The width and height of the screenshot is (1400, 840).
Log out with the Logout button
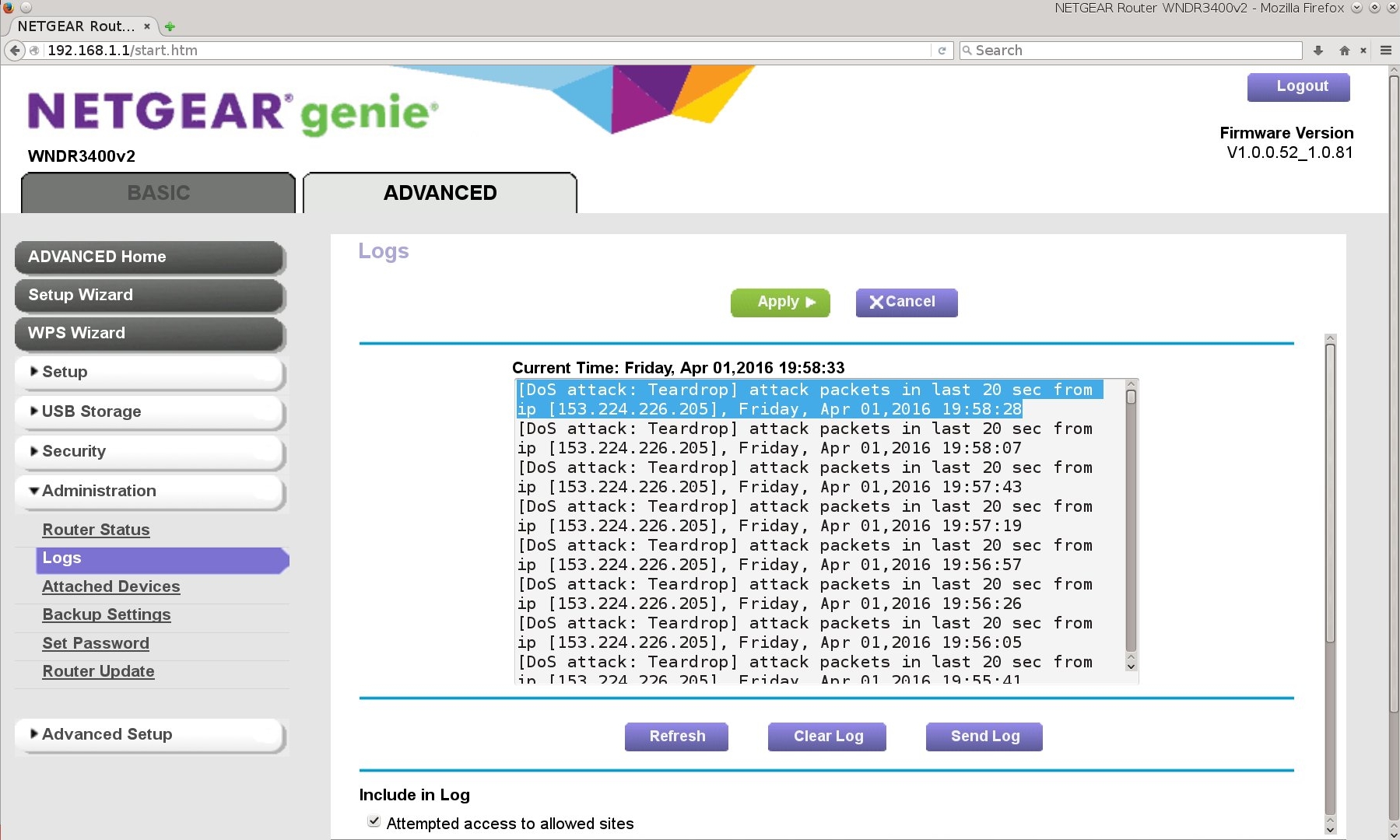point(1299,87)
